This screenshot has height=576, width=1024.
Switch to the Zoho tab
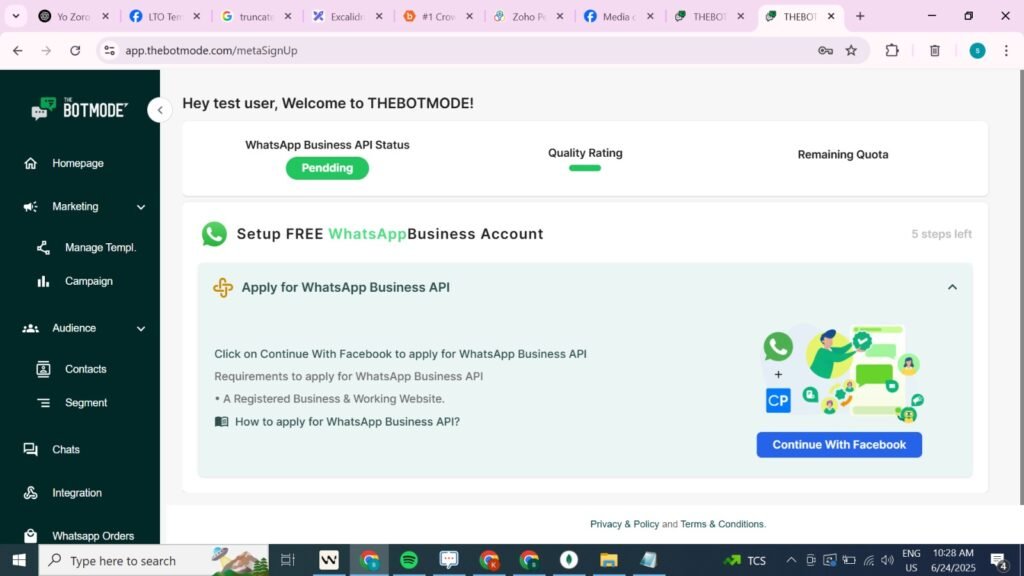pos(528,16)
